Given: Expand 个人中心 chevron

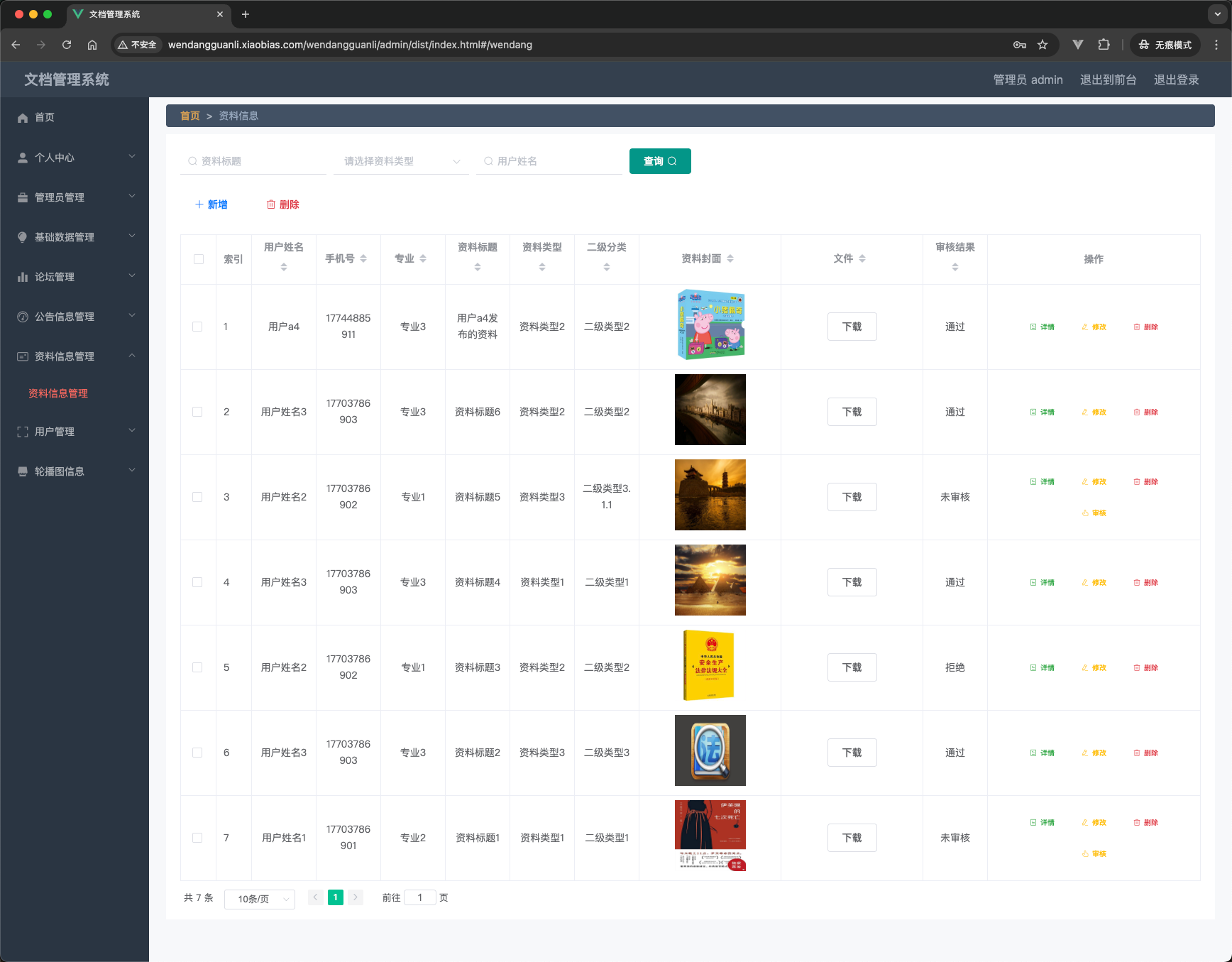Looking at the screenshot, I should click(132, 157).
